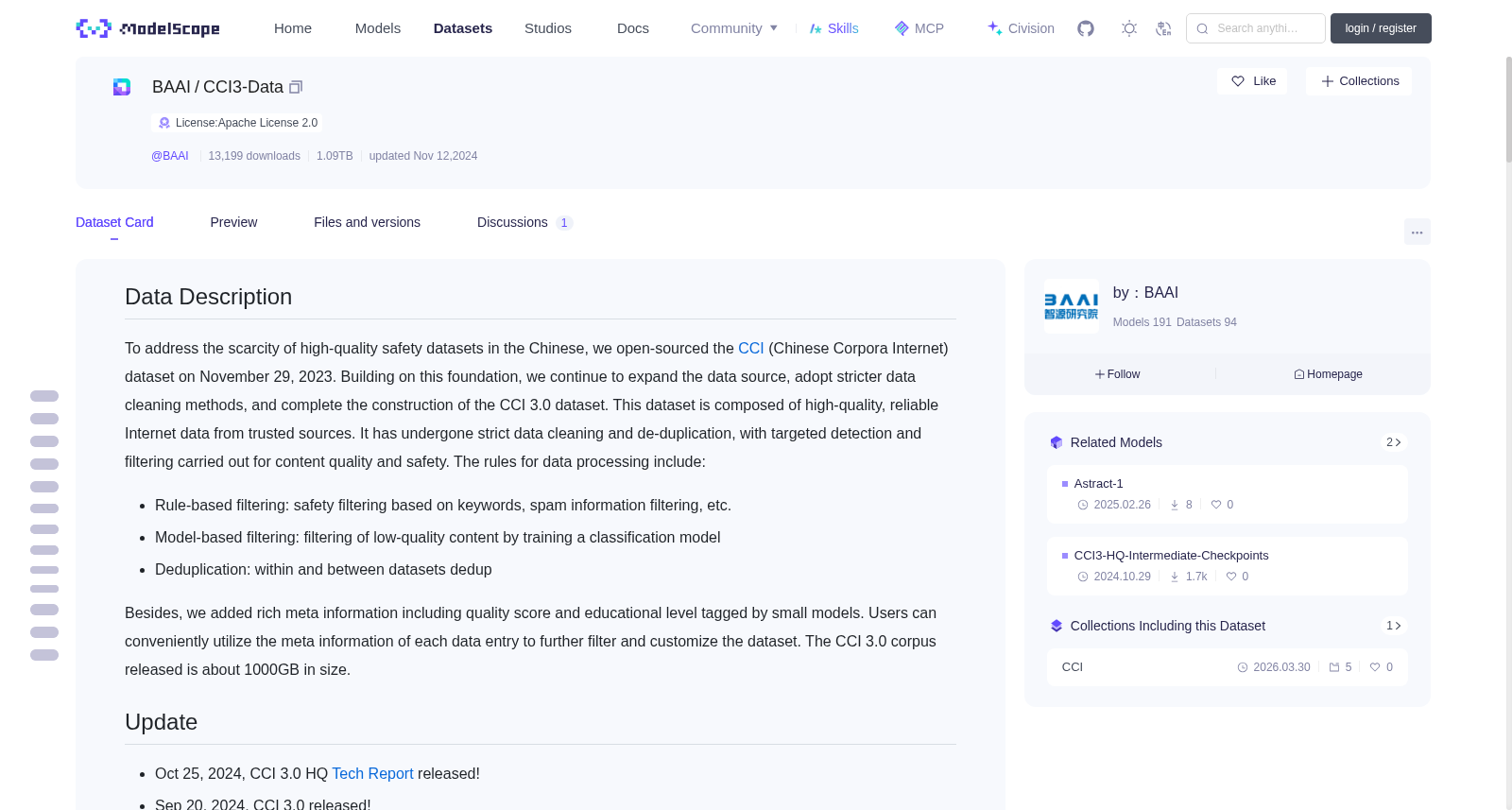Click CCI collection date "2026.03.30"

coord(1281,667)
